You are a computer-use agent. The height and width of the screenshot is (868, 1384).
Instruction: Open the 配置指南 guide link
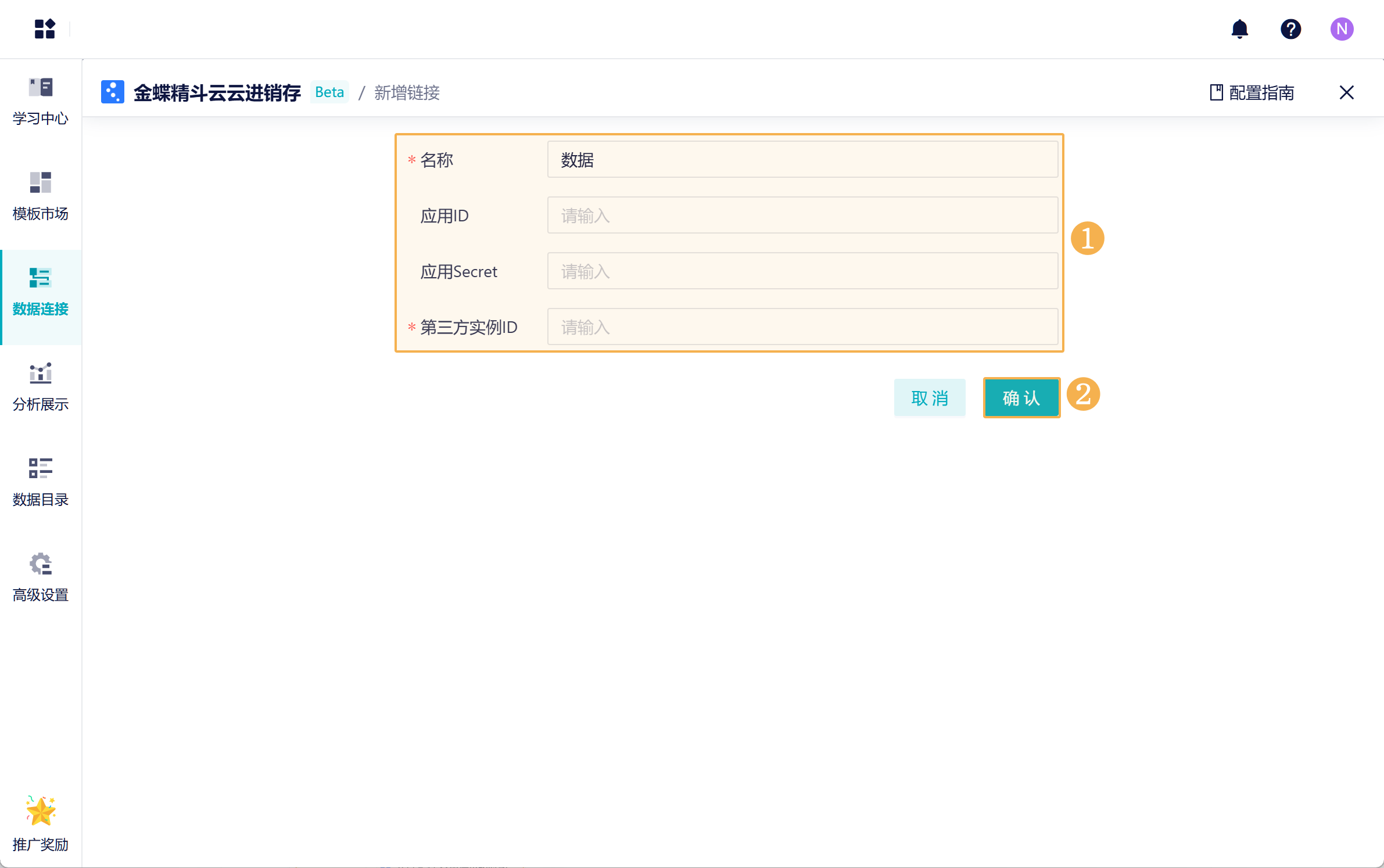click(x=1252, y=92)
